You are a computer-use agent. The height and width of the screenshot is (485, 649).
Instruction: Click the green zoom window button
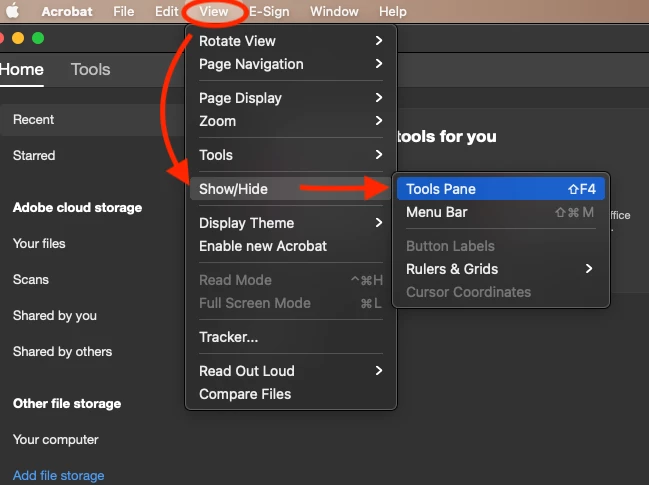tap(38, 38)
